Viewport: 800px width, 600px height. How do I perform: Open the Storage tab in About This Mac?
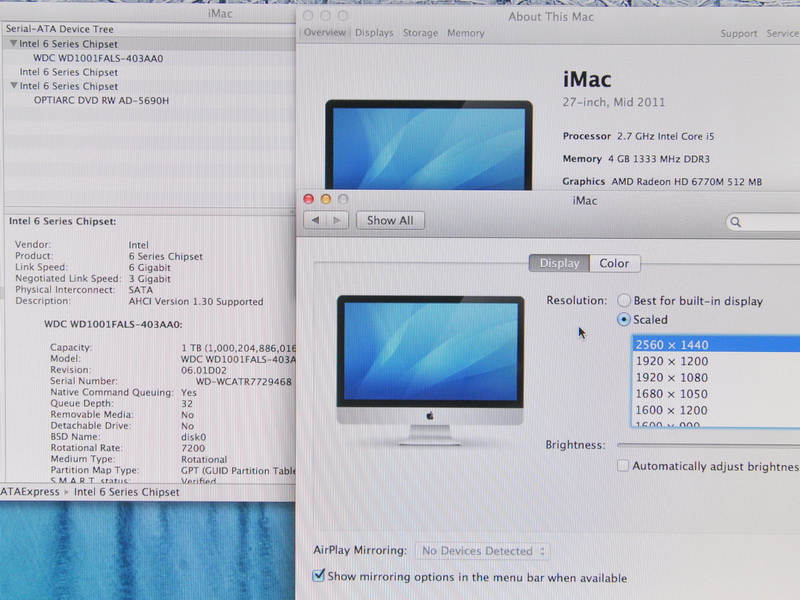click(420, 33)
